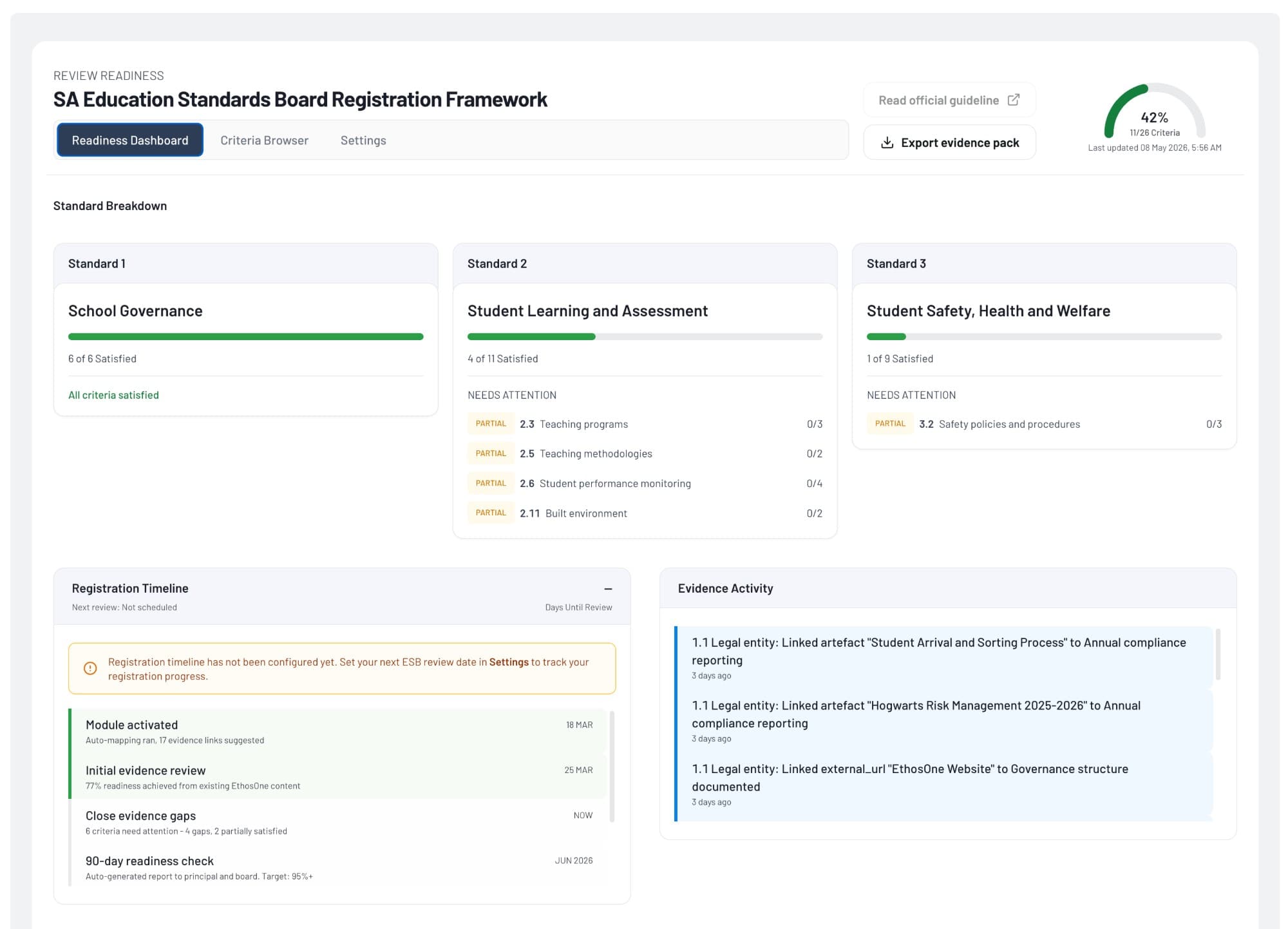Click the PARTIAL badge on Teaching programs

click(x=491, y=423)
